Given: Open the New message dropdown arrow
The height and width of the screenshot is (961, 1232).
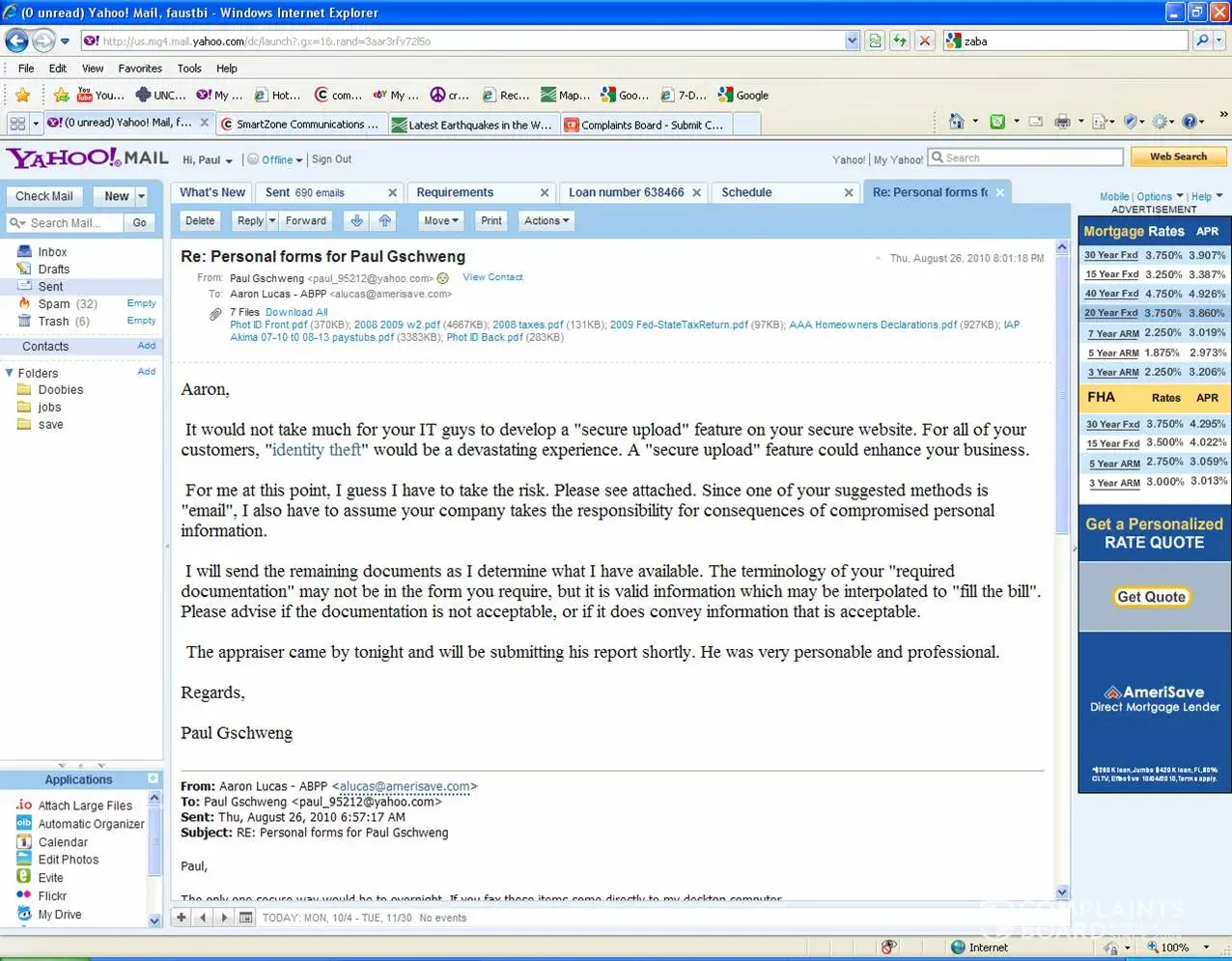Looking at the screenshot, I should (x=141, y=196).
